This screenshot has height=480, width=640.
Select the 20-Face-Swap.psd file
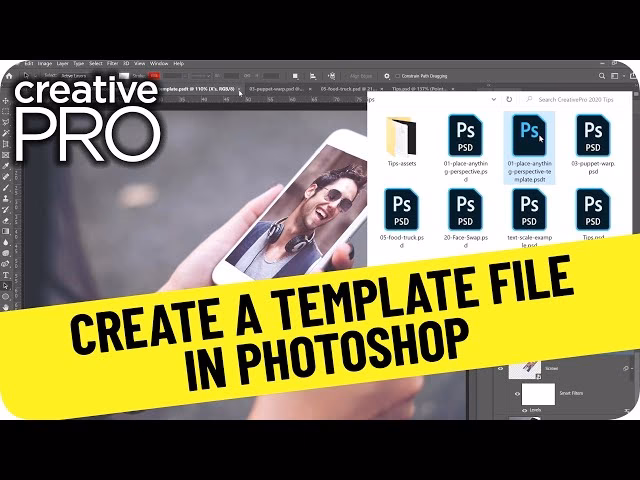coord(466,218)
